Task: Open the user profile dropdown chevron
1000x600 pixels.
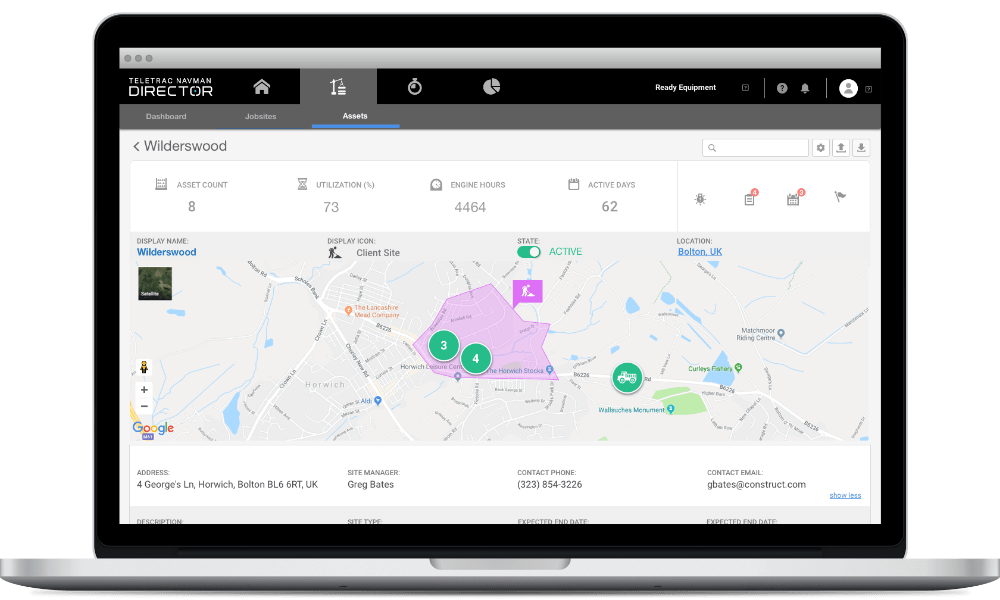Action: (x=866, y=88)
